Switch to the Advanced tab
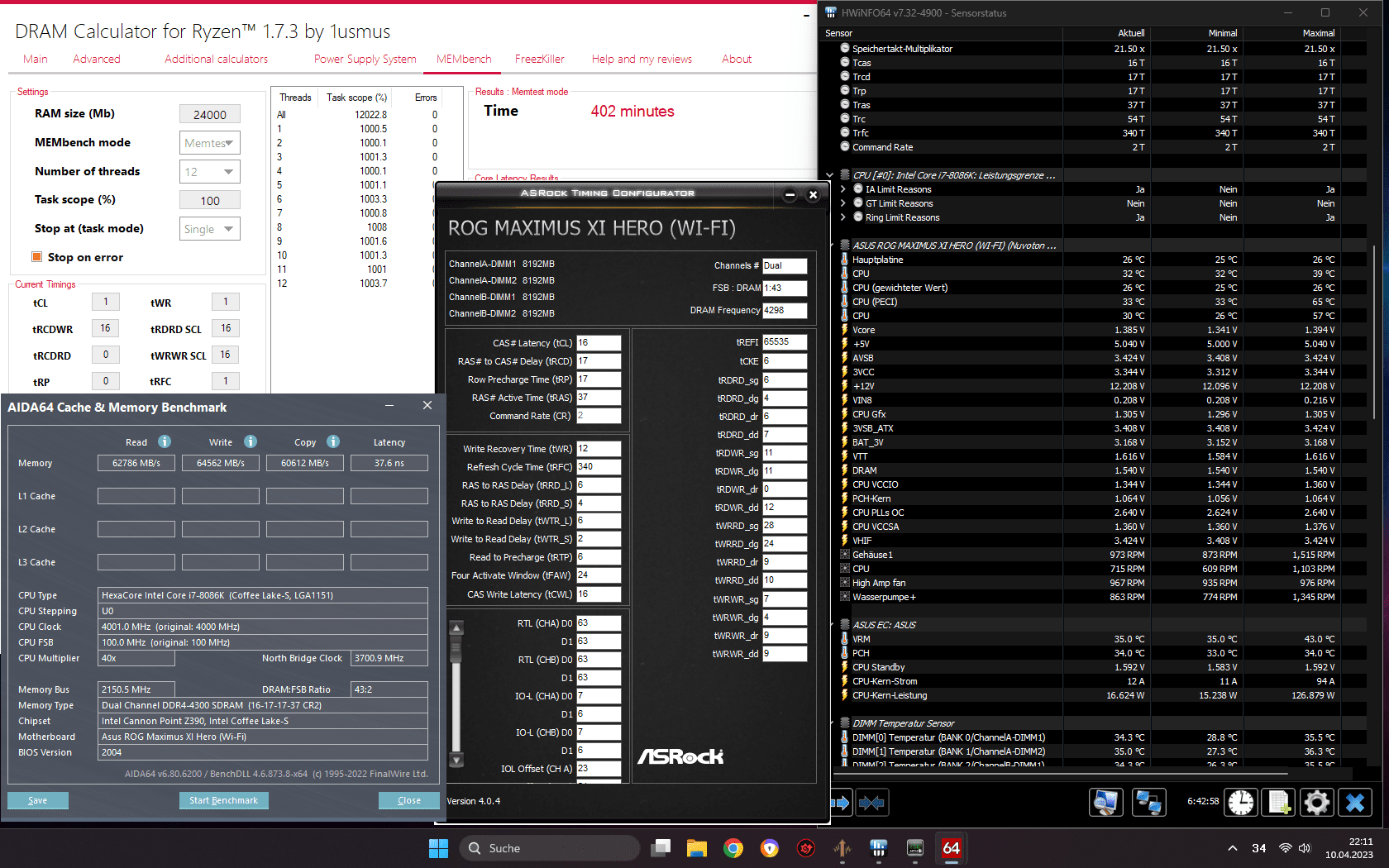The image size is (1389, 868). click(97, 59)
